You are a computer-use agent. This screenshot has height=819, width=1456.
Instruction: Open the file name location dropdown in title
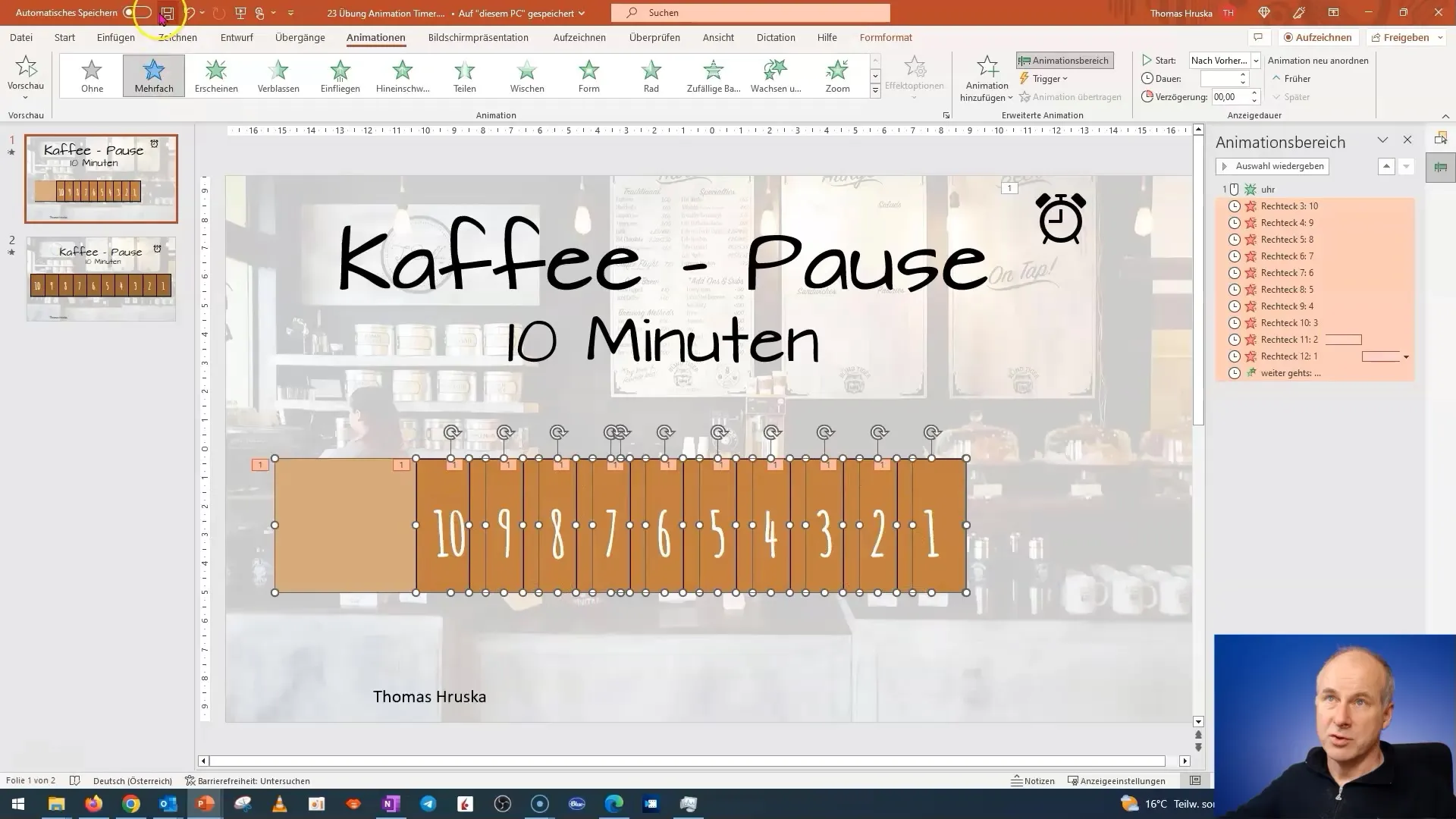[x=582, y=13]
